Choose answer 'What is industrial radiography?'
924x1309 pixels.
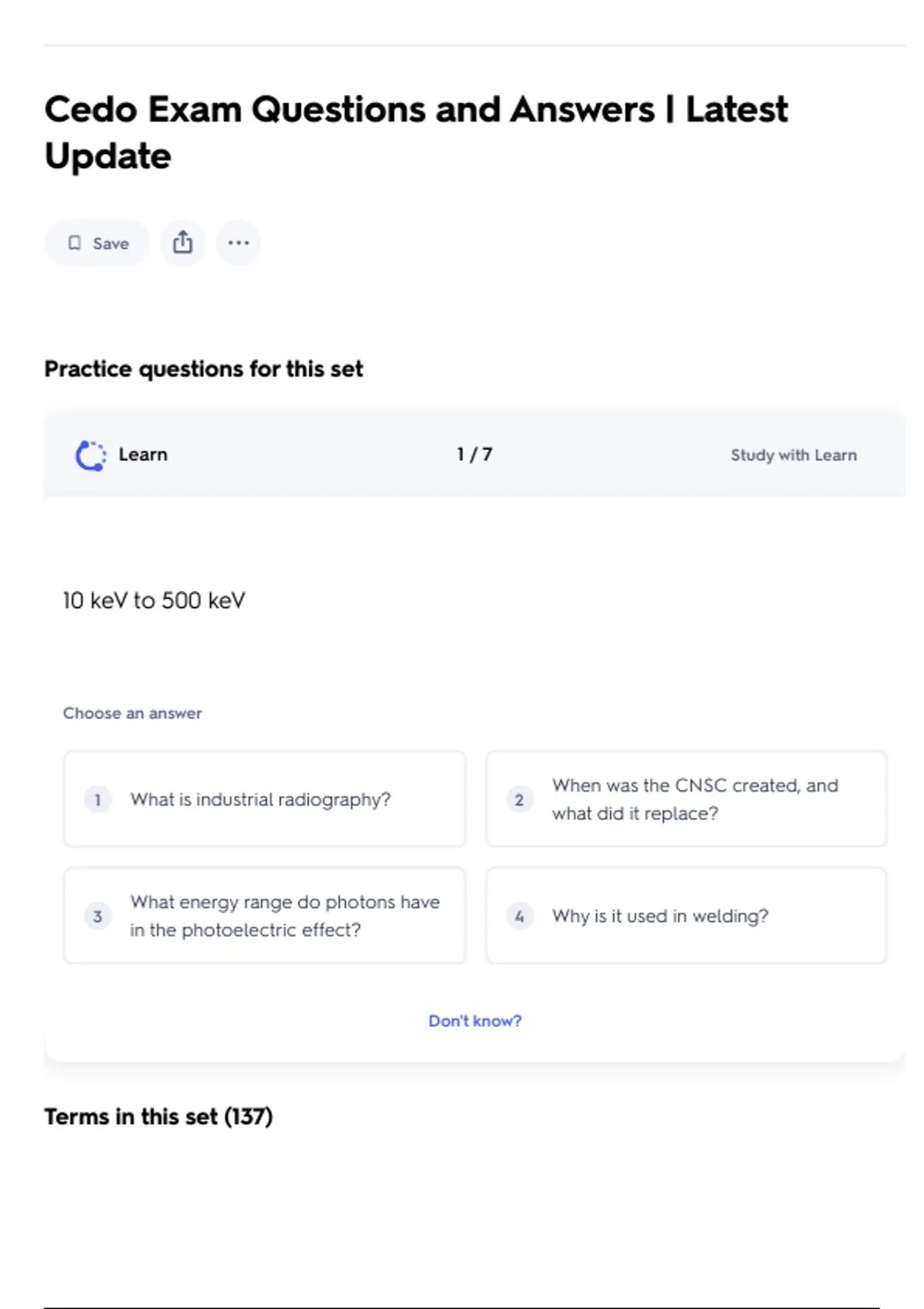click(264, 799)
